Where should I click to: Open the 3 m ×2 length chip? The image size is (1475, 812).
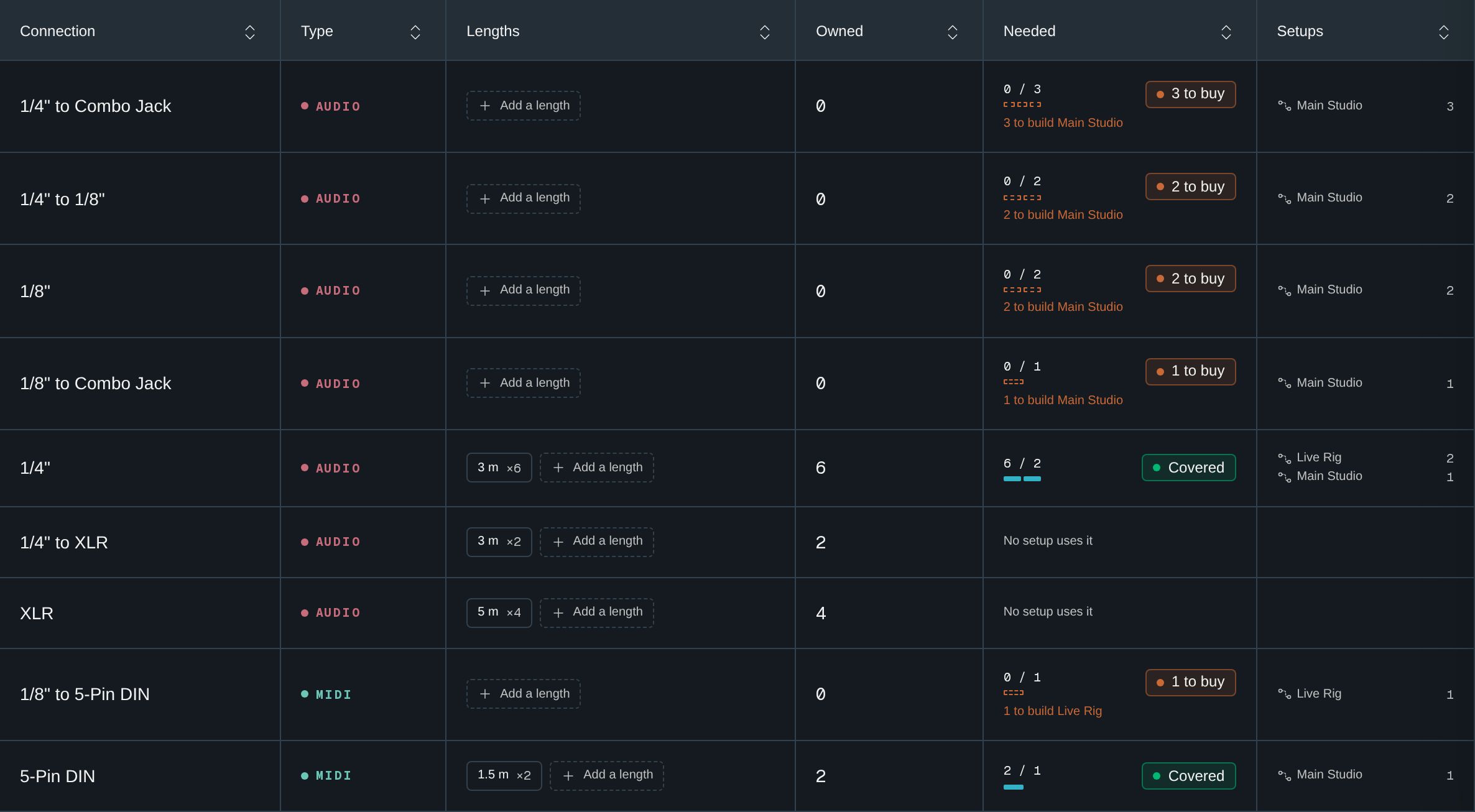[499, 542]
